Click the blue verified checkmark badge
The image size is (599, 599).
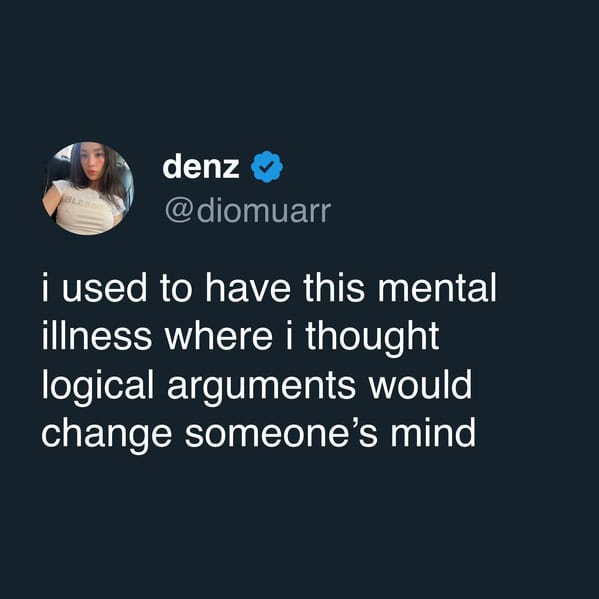(x=267, y=167)
